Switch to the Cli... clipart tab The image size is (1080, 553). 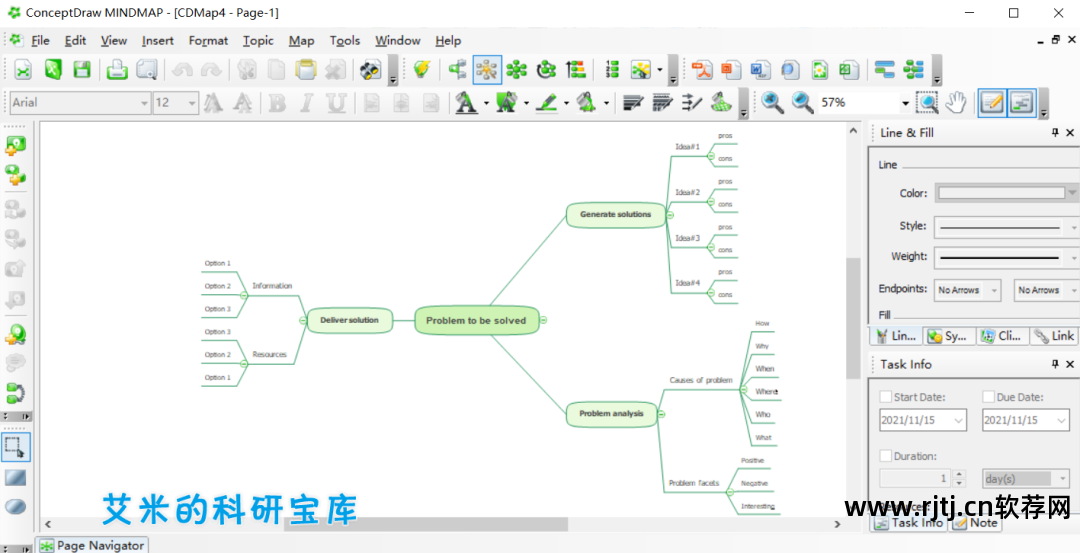point(1002,336)
